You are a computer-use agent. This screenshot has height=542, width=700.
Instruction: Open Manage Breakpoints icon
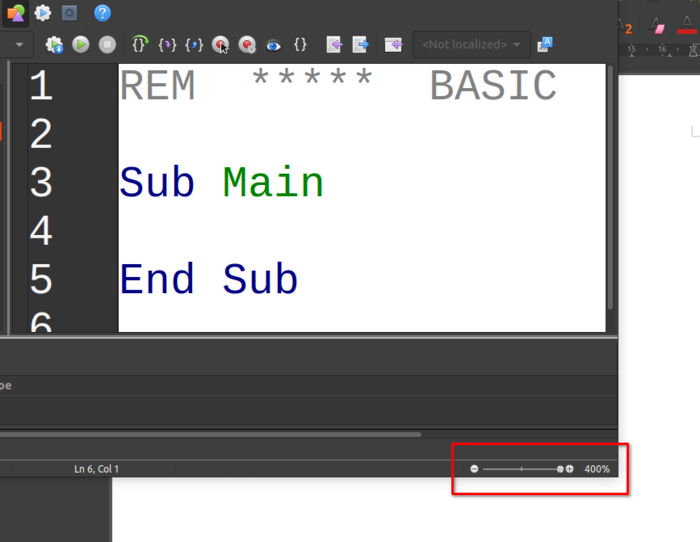click(x=247, y=45)
